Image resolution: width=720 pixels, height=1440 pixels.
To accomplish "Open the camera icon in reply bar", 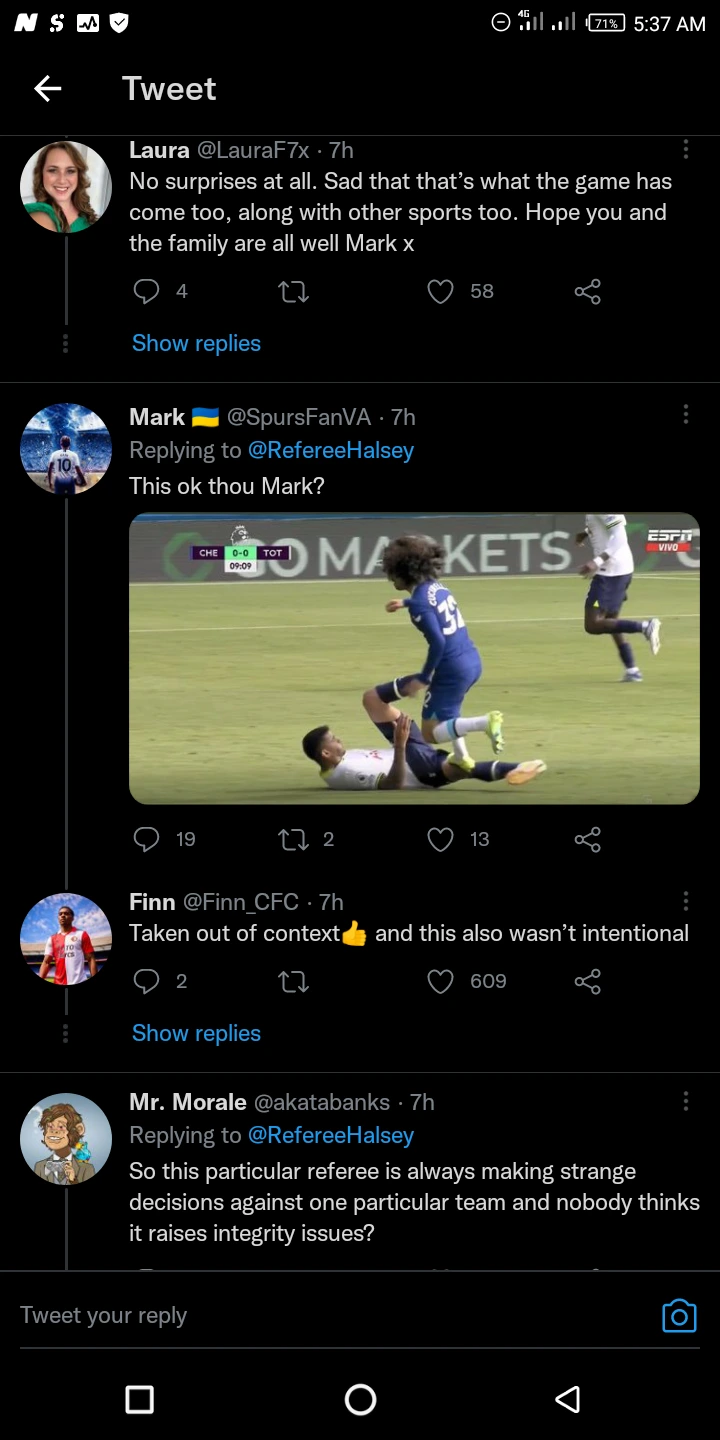I will click(x=679, y=1315).
